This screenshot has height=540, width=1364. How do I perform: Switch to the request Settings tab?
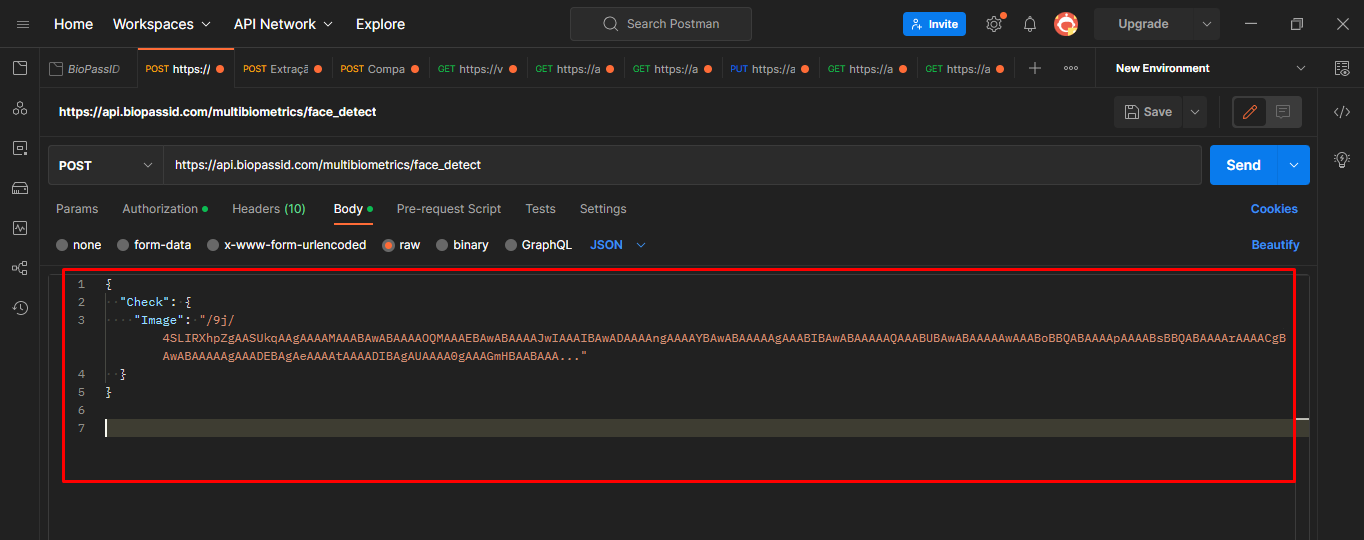(603, 209)
